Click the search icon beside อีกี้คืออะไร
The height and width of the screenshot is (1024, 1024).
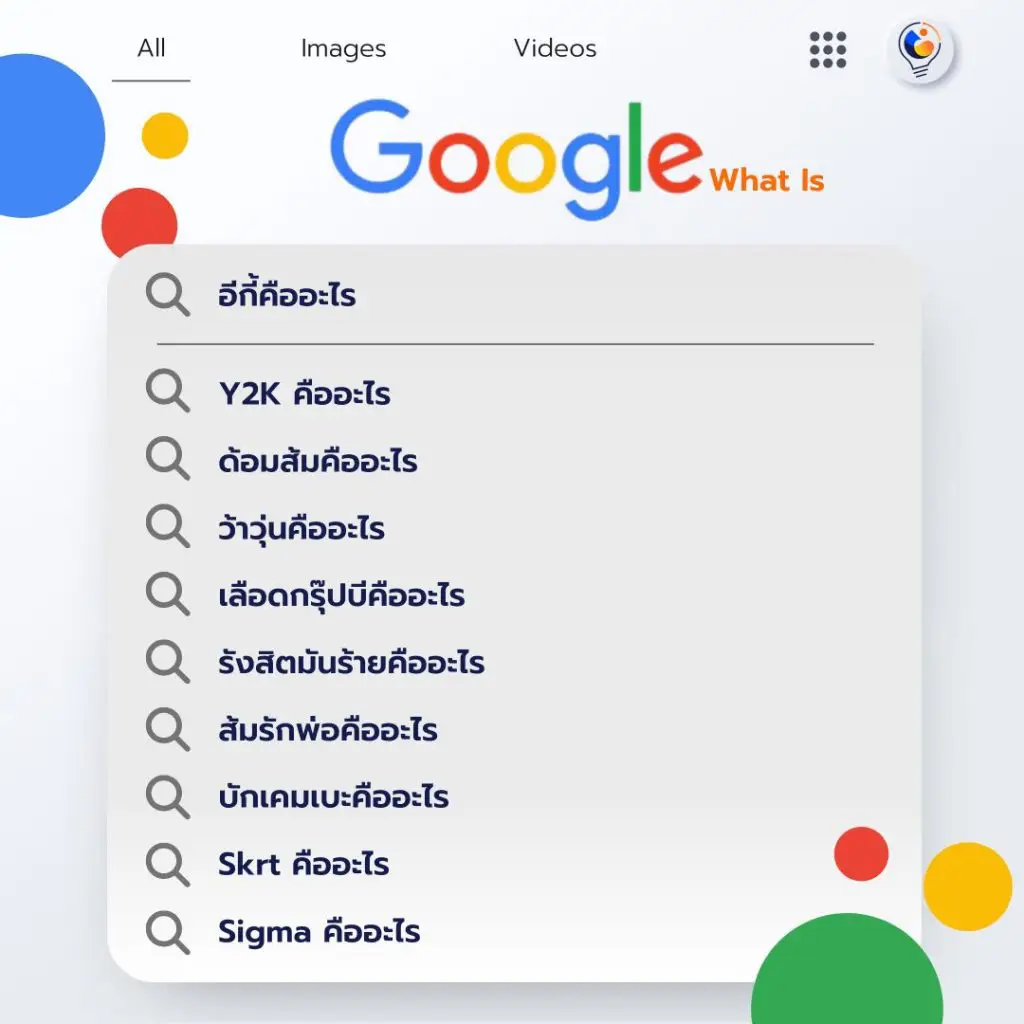(x=167, y=296)
